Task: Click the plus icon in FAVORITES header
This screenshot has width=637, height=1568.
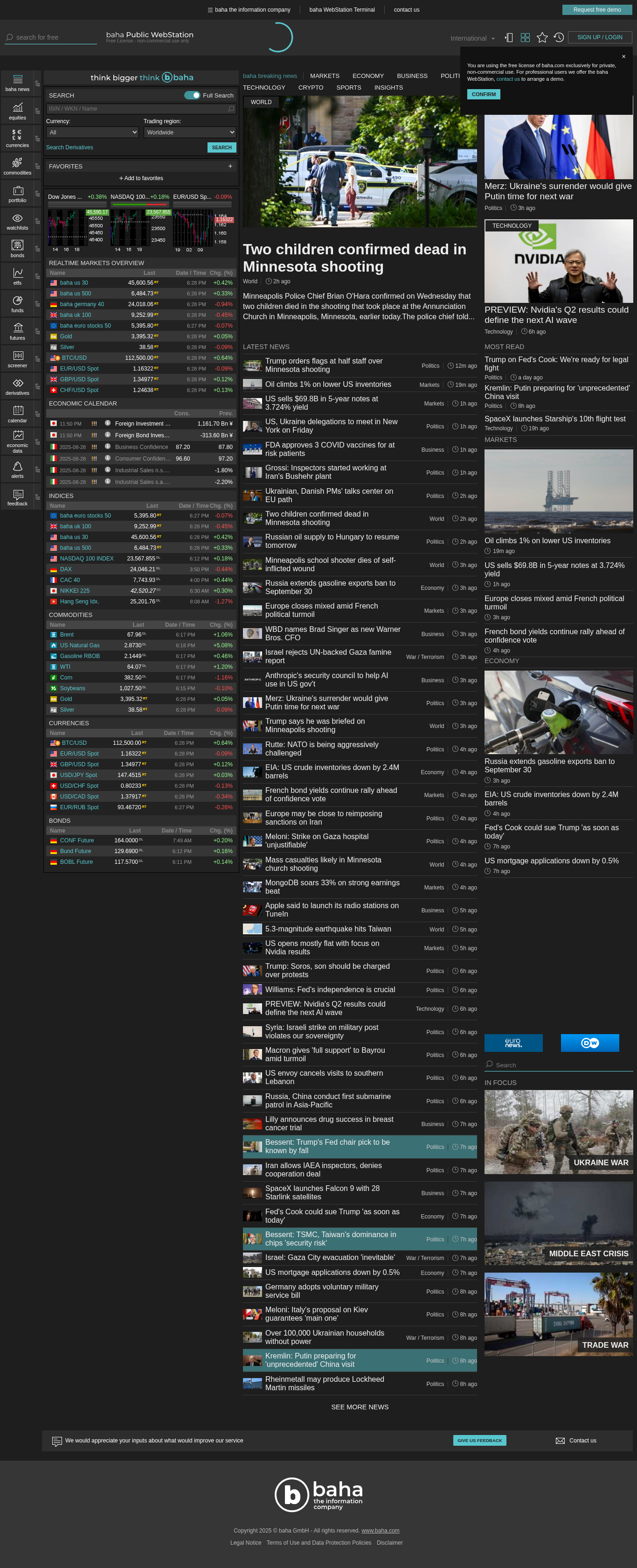Action: pos(230,166)
